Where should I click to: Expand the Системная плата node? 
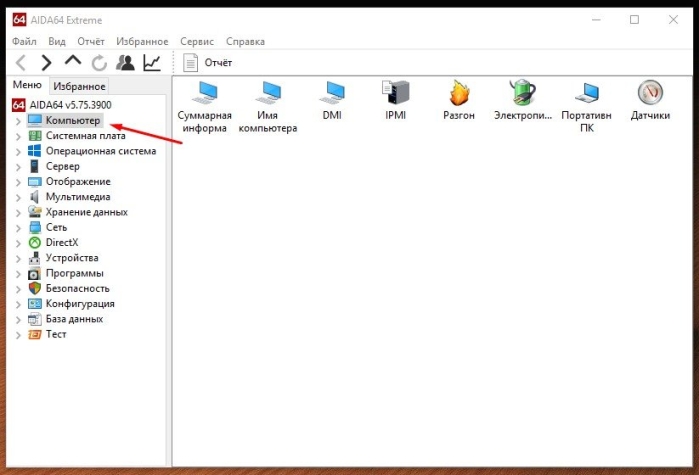(x=18, y=136)
